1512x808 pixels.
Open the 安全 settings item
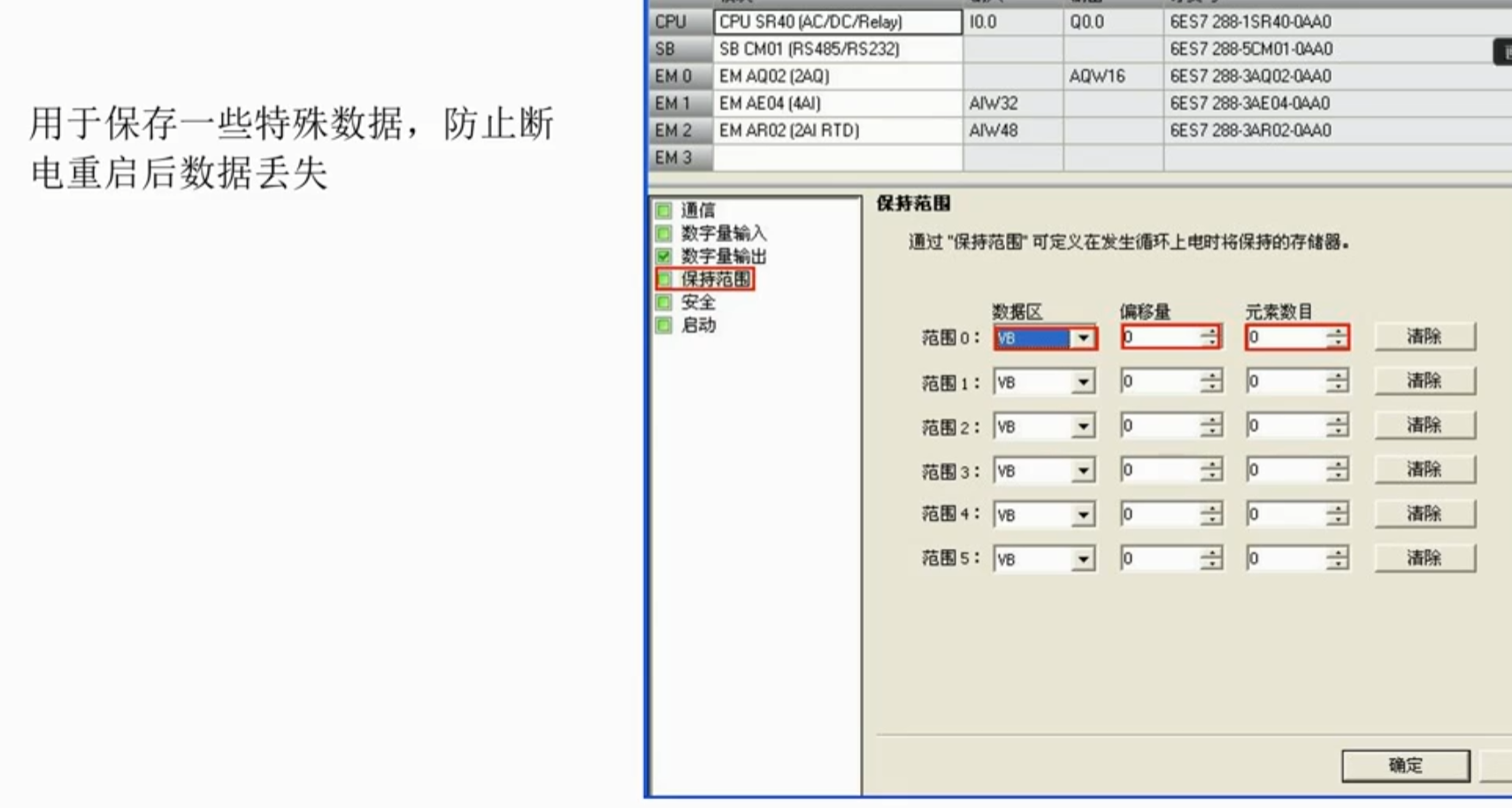tap(698, 303)
